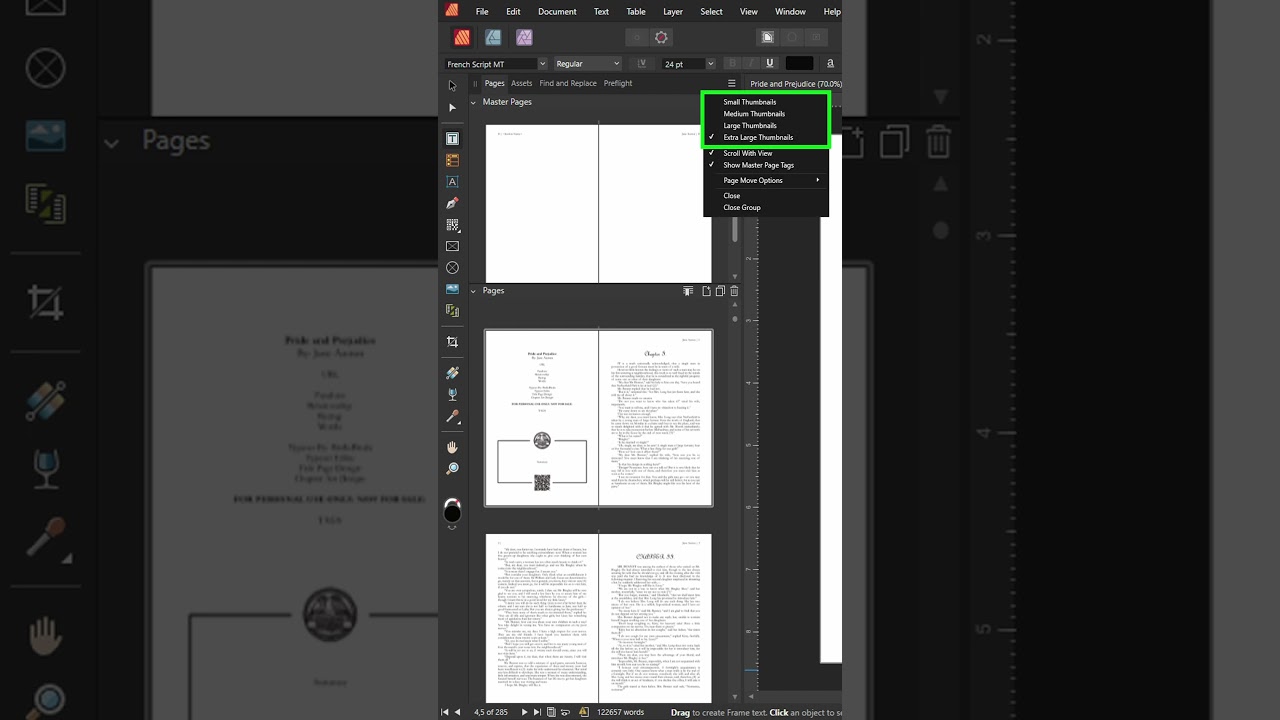Click the stroke/fill colour circle in tools
The height and width of the screenshot is (720, 1280).
point(452,511)
